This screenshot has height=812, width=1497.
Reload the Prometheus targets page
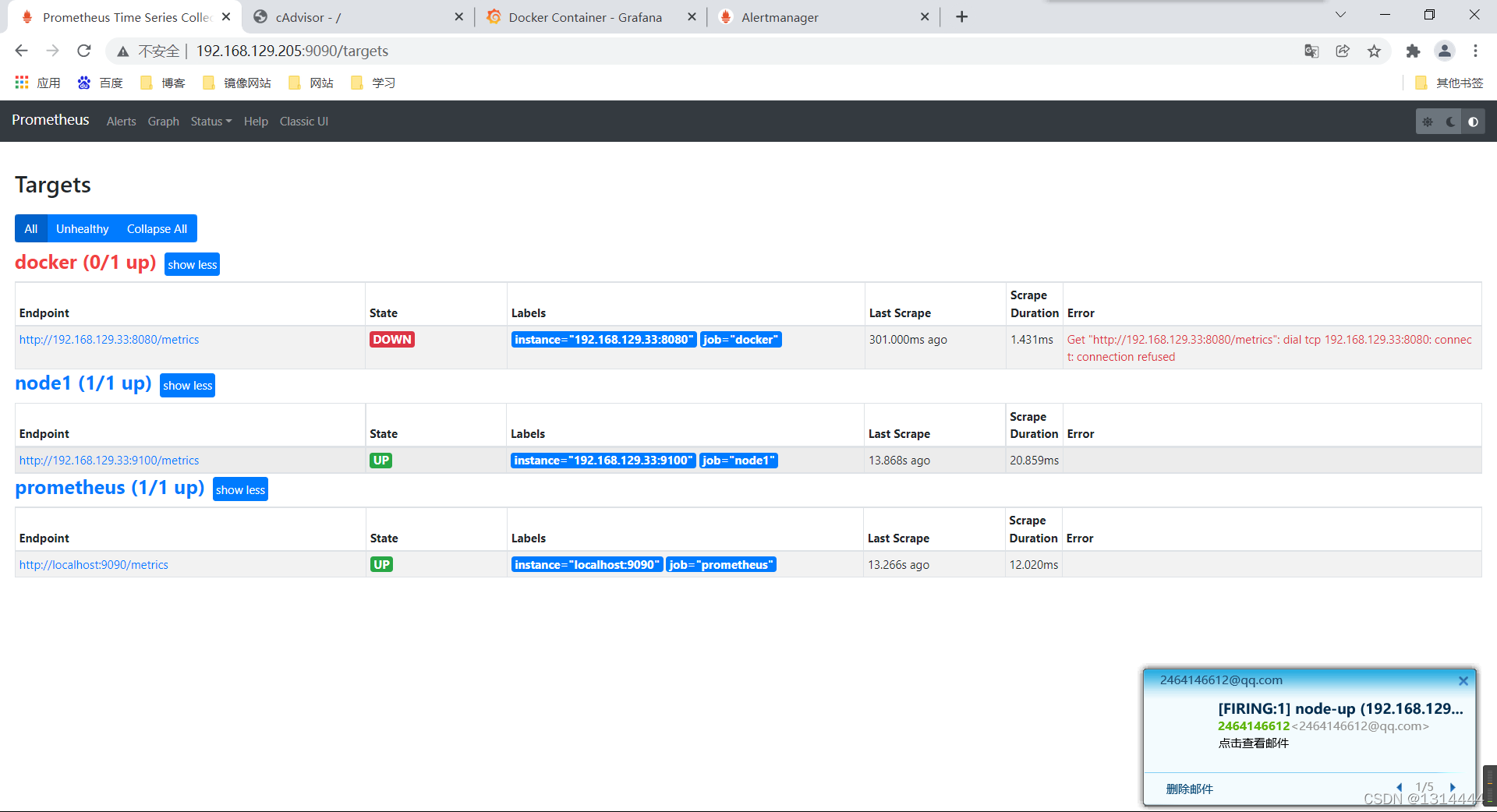pos(83,51)
